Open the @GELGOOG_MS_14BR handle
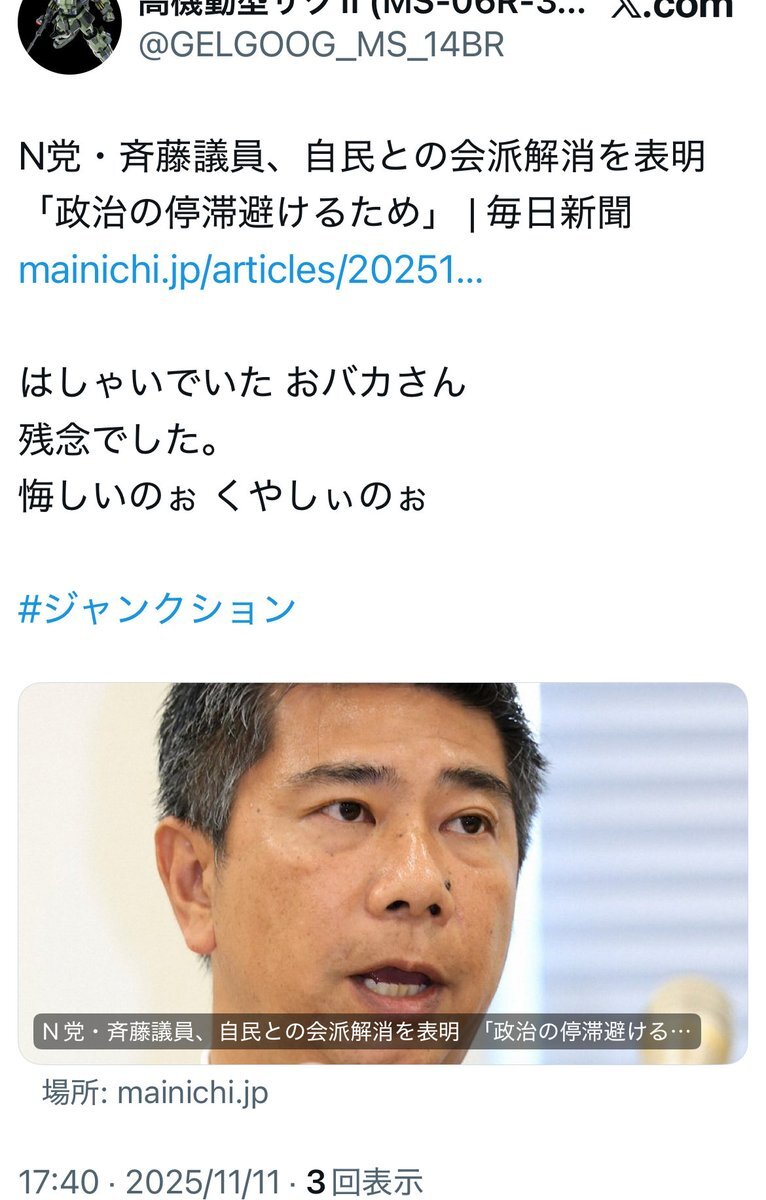This screenshot has height=1200, width=766. [x=320, y=45]
